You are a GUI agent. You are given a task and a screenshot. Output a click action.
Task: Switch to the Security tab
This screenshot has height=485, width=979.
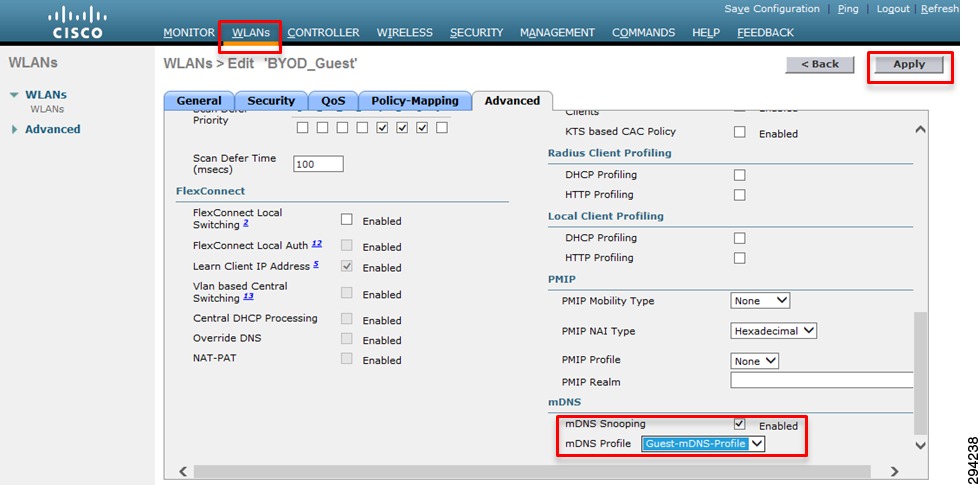(x=271, y=101)
